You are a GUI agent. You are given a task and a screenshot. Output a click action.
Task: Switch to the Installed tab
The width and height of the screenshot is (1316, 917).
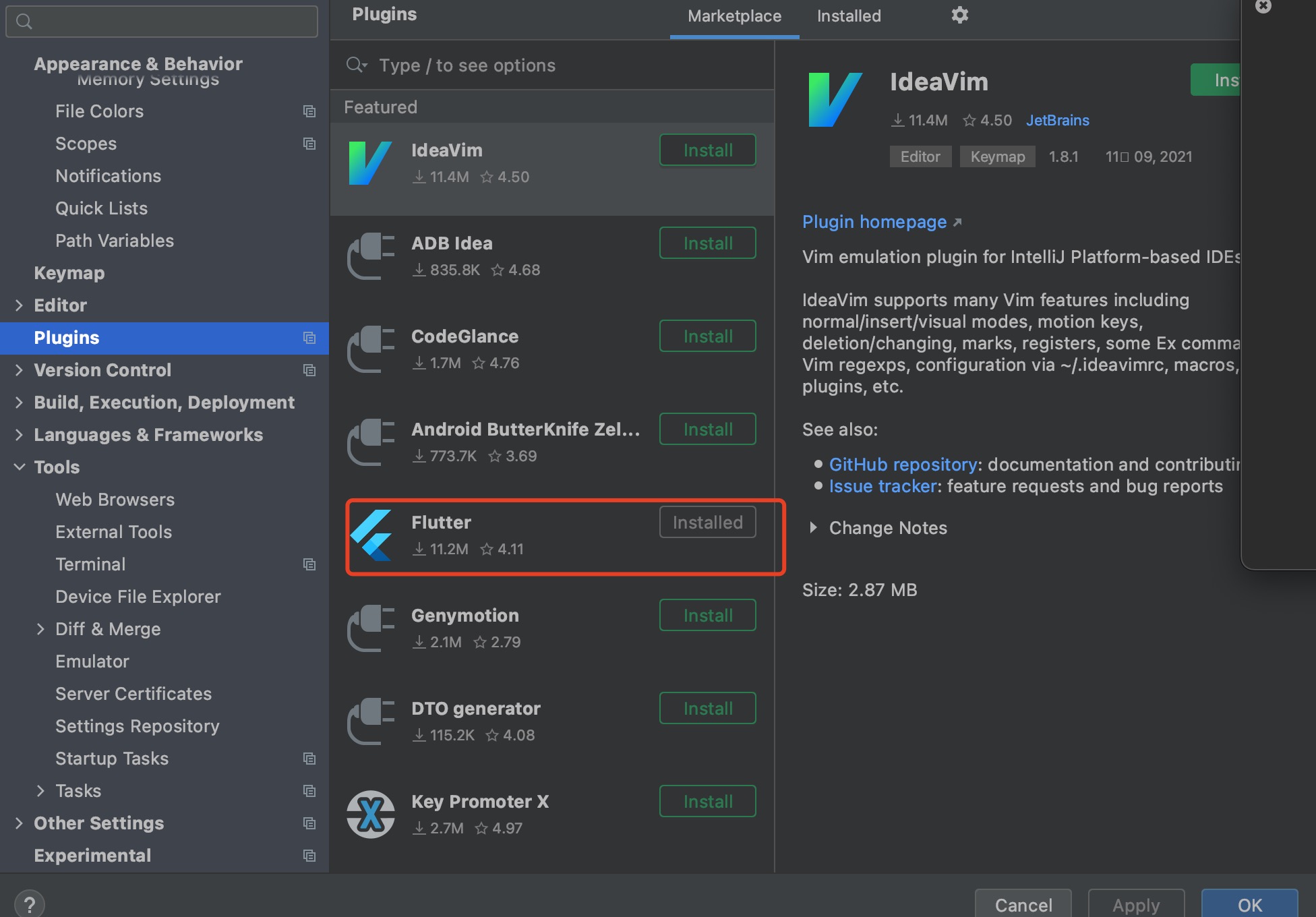(x=849, y=16)
